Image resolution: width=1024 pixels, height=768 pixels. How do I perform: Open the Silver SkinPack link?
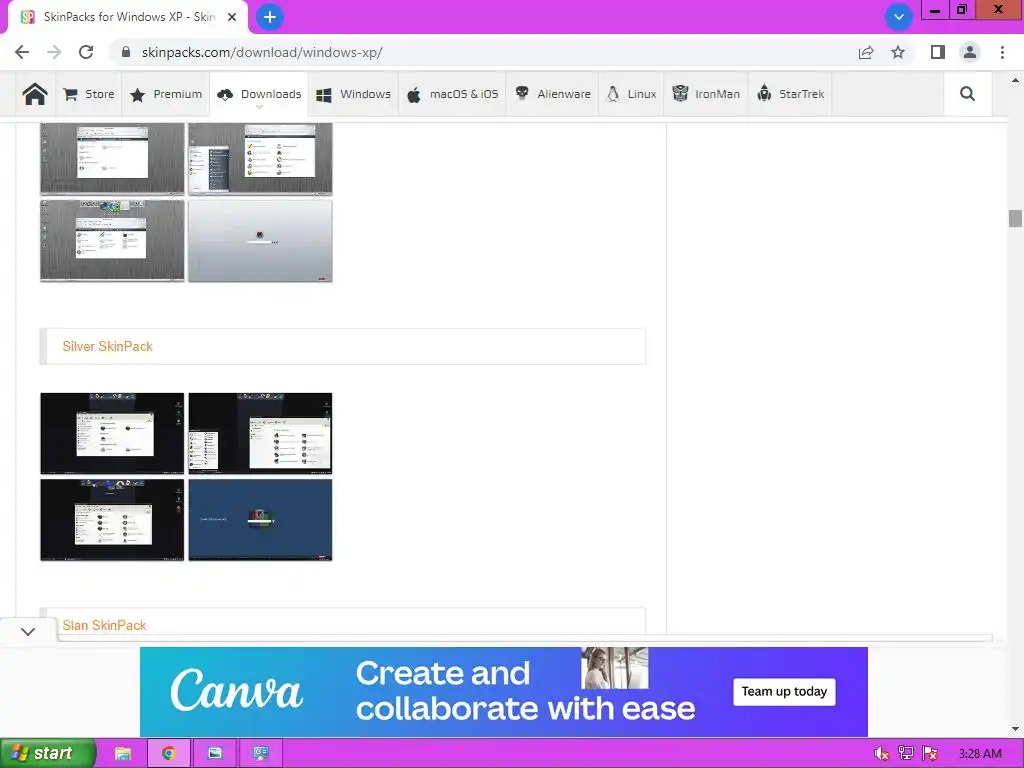pyautogui.click(x=107, y=346)
